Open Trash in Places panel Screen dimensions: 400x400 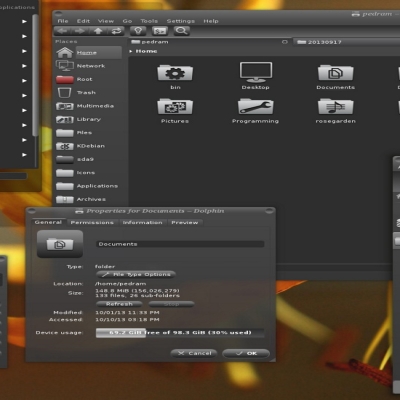coord(89,93)
